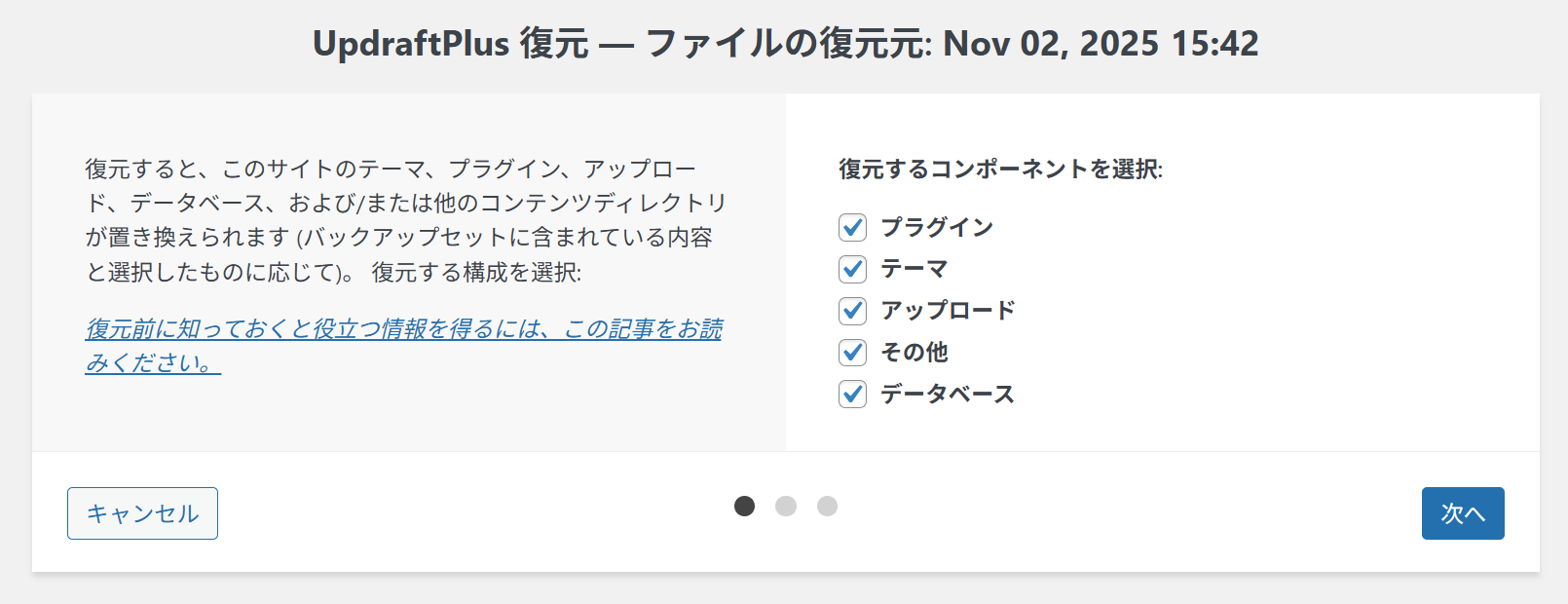Disable the その他 checkbox
Screen dimensions: 1568x604
click(852, 352)
